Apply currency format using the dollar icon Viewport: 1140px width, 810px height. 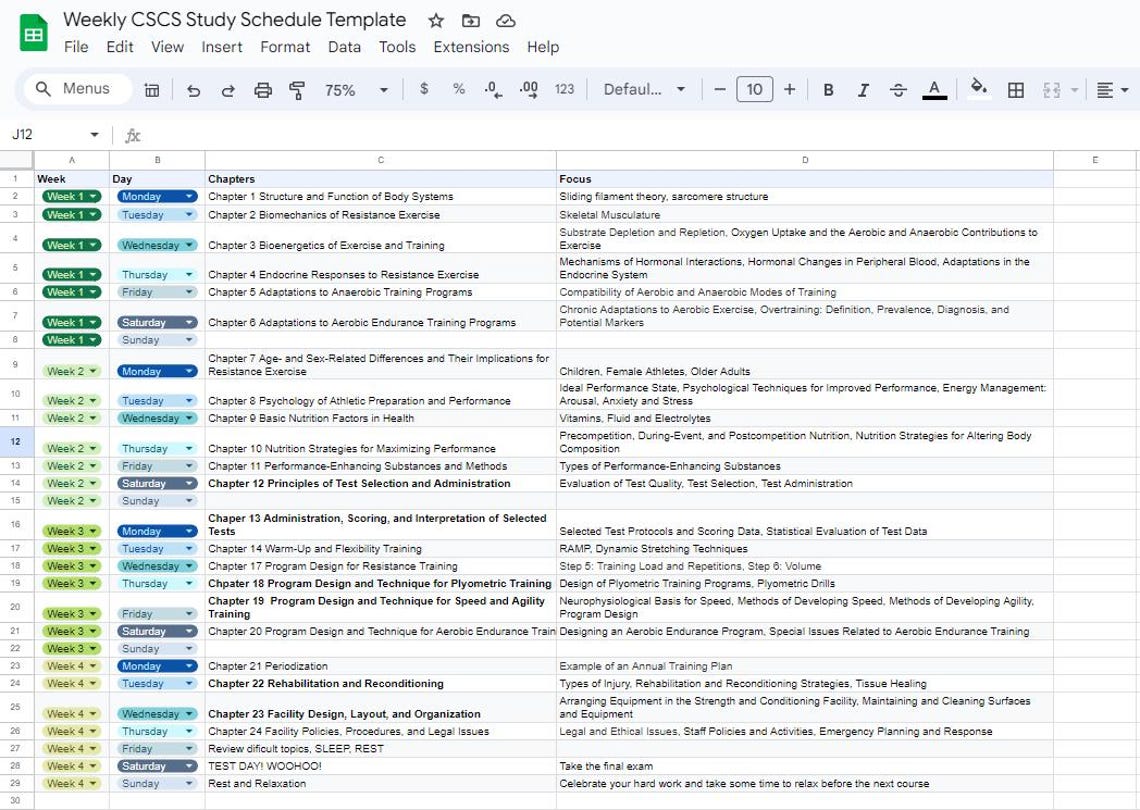coord(424,89)
